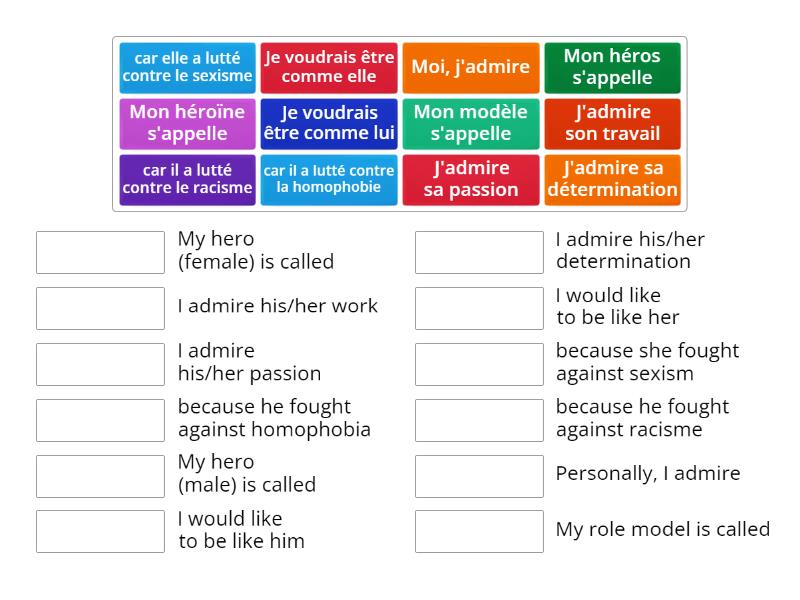The image size is (800, 600).
Task: Click the answer box for 'My hero (female) is called'
Action: [x=100, y=253]
